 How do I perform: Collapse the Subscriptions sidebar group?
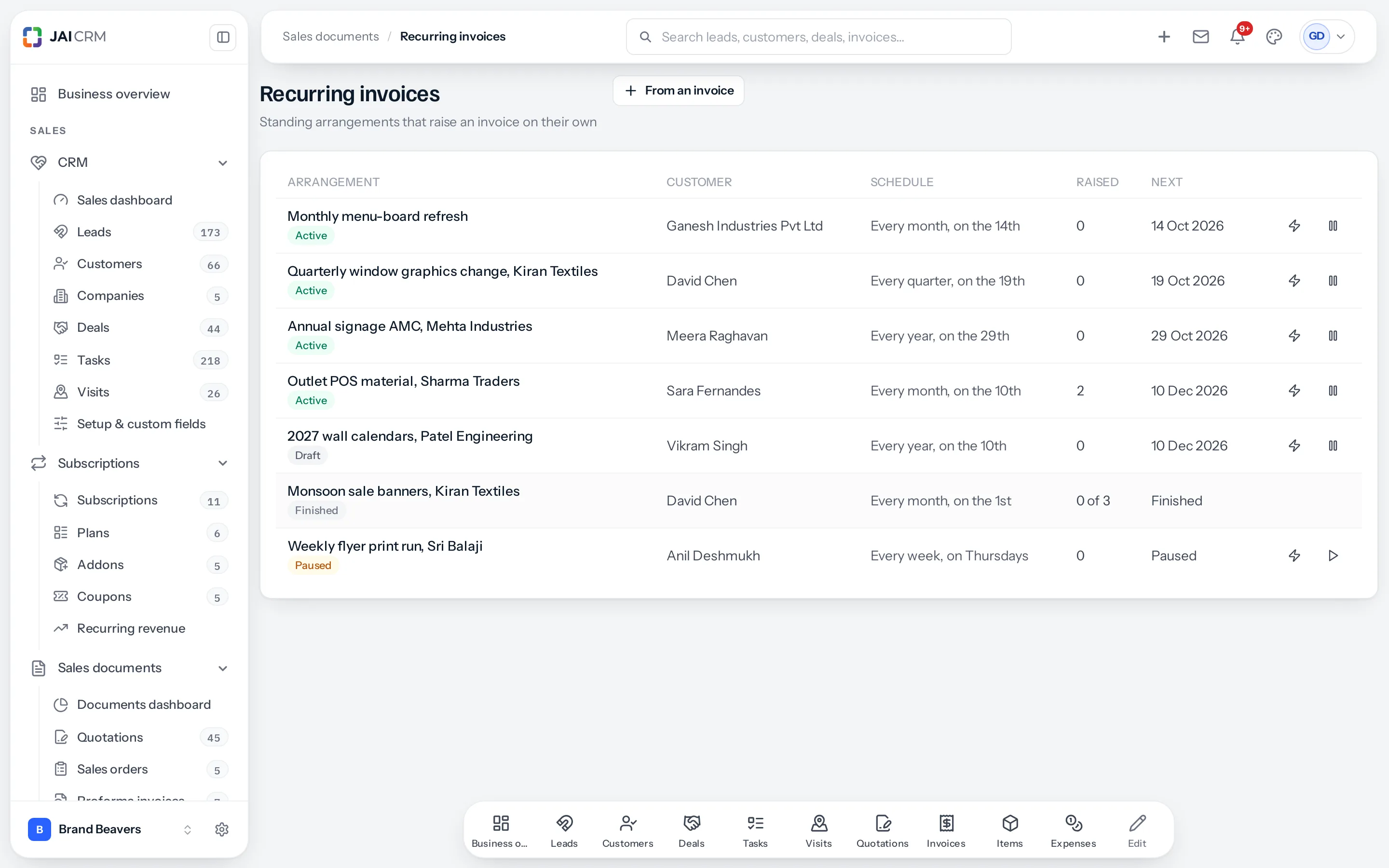tap(223, 463)
